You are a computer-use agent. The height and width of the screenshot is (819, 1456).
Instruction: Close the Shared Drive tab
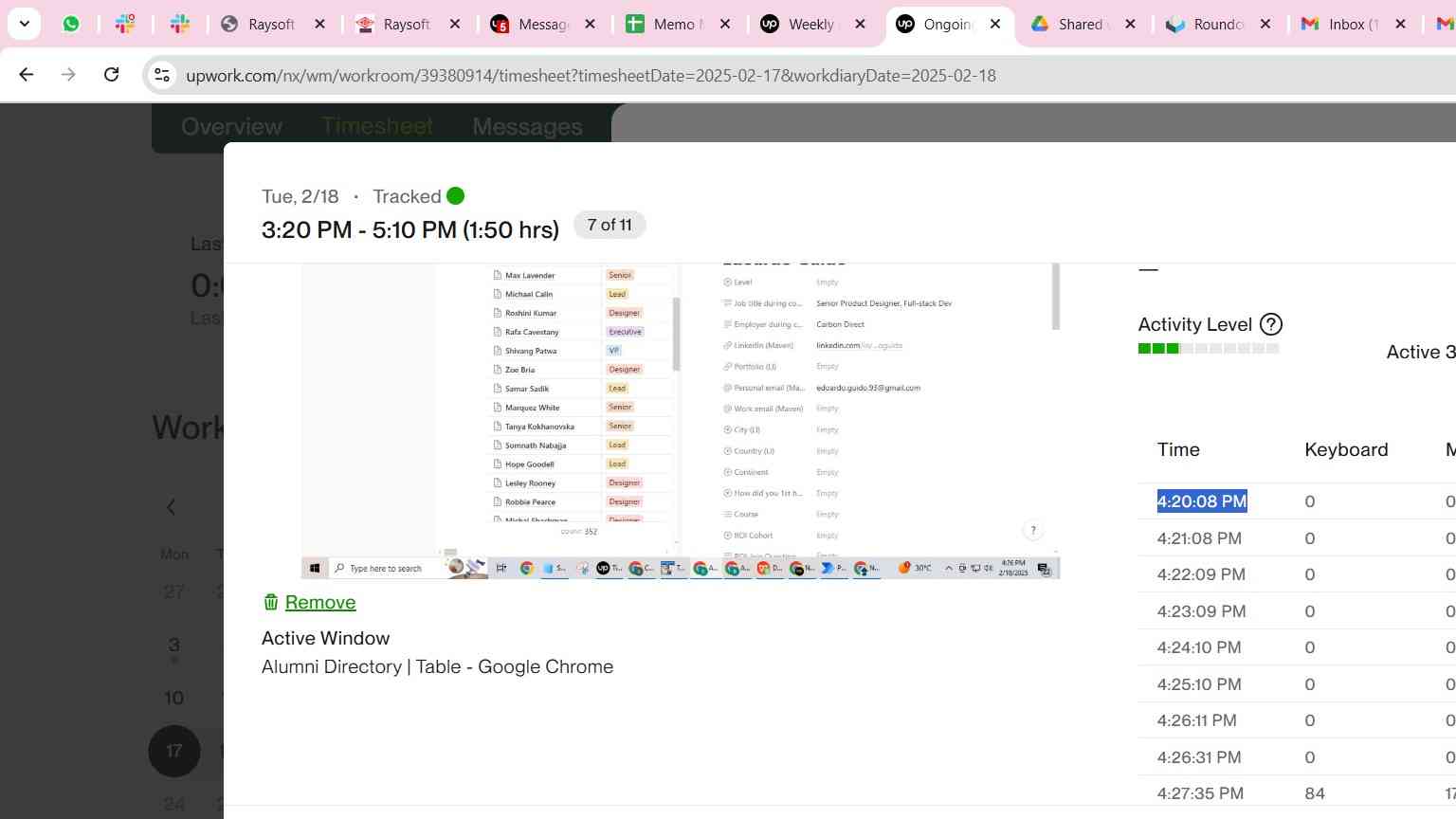[x=1130, y=24]
